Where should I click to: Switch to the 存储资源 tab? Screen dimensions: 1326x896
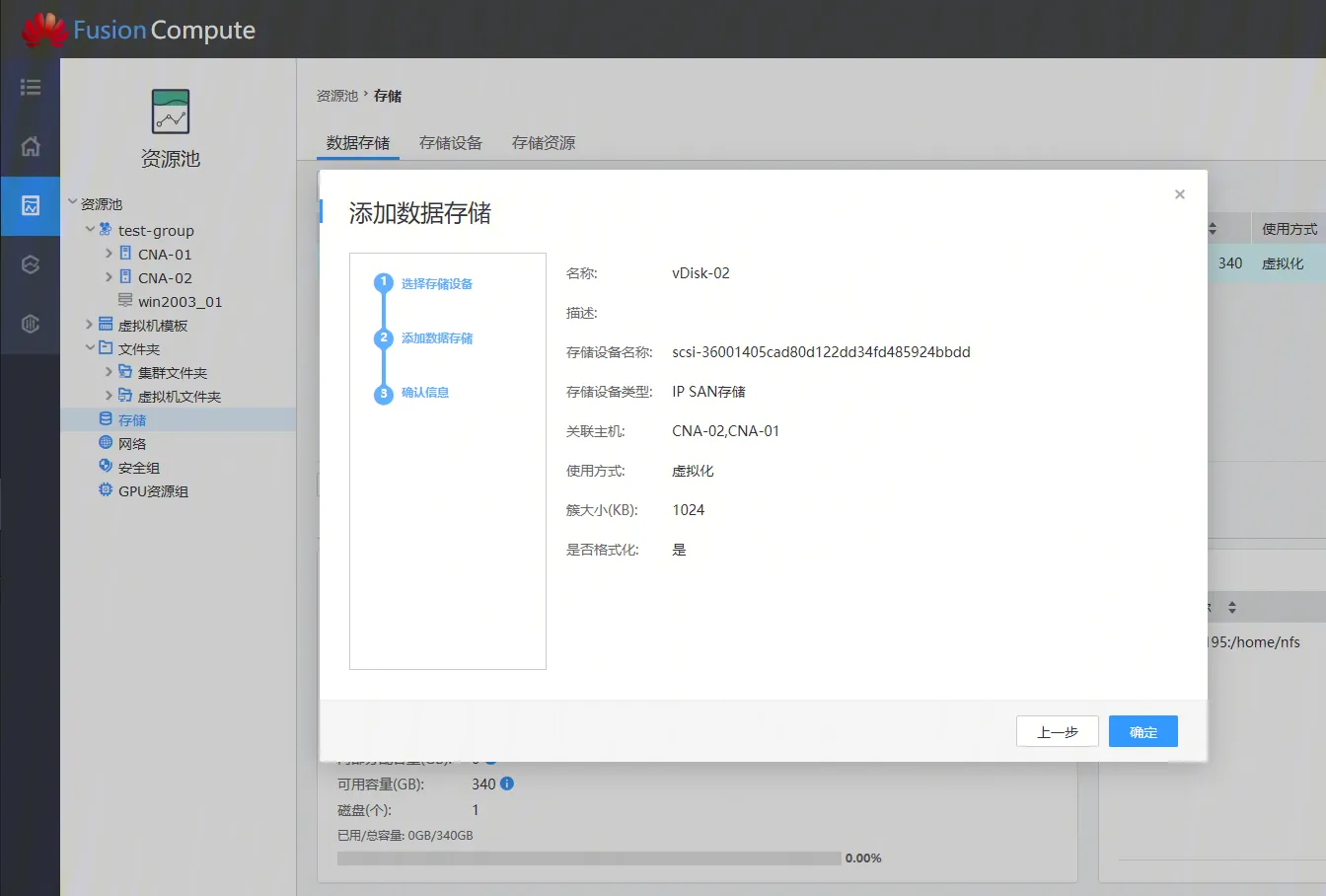(543, 143)
